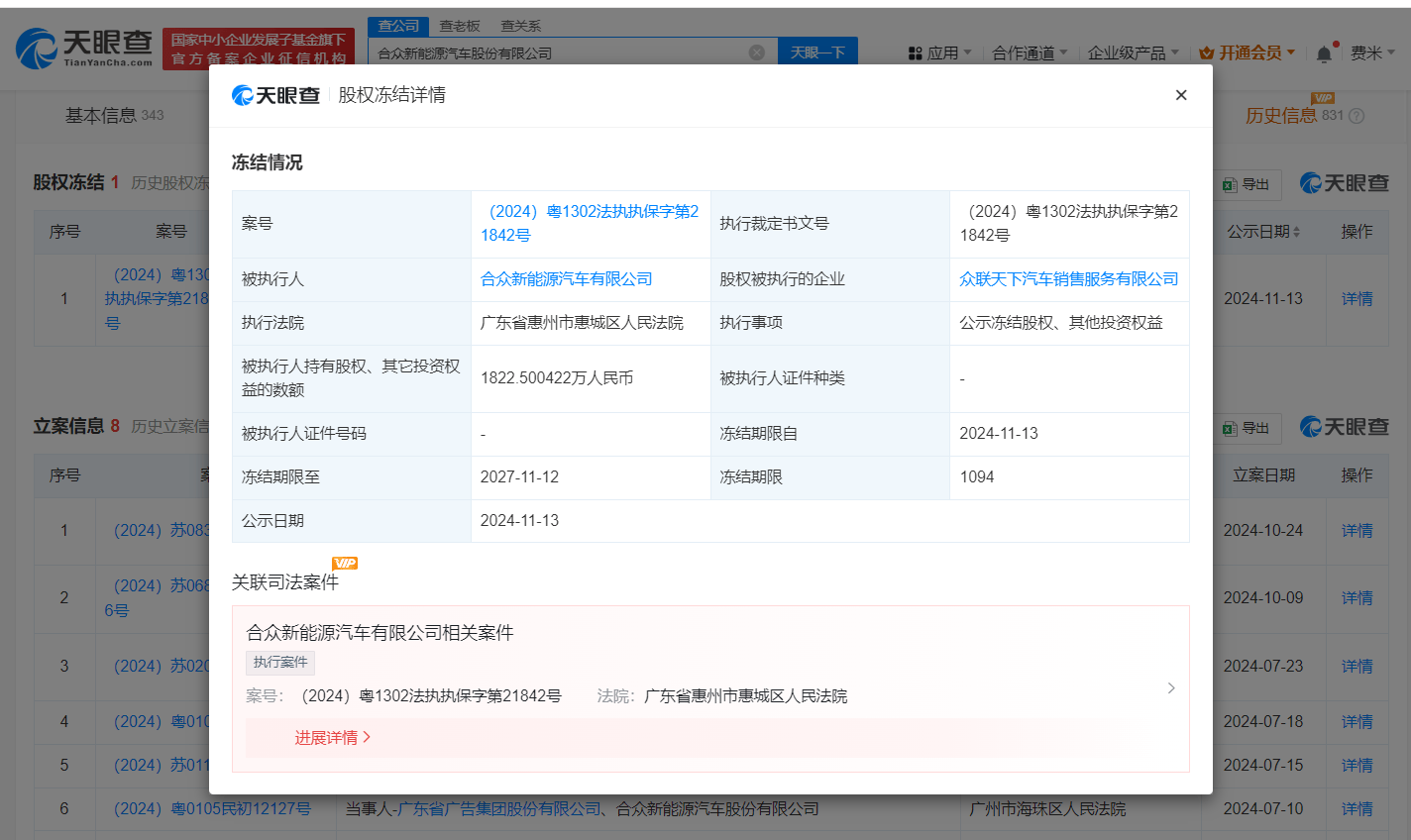Image resolution: width=1411 pixels, height=840 pixels.
Task: Click 冻结期限 value 1094
Action: 977,477
